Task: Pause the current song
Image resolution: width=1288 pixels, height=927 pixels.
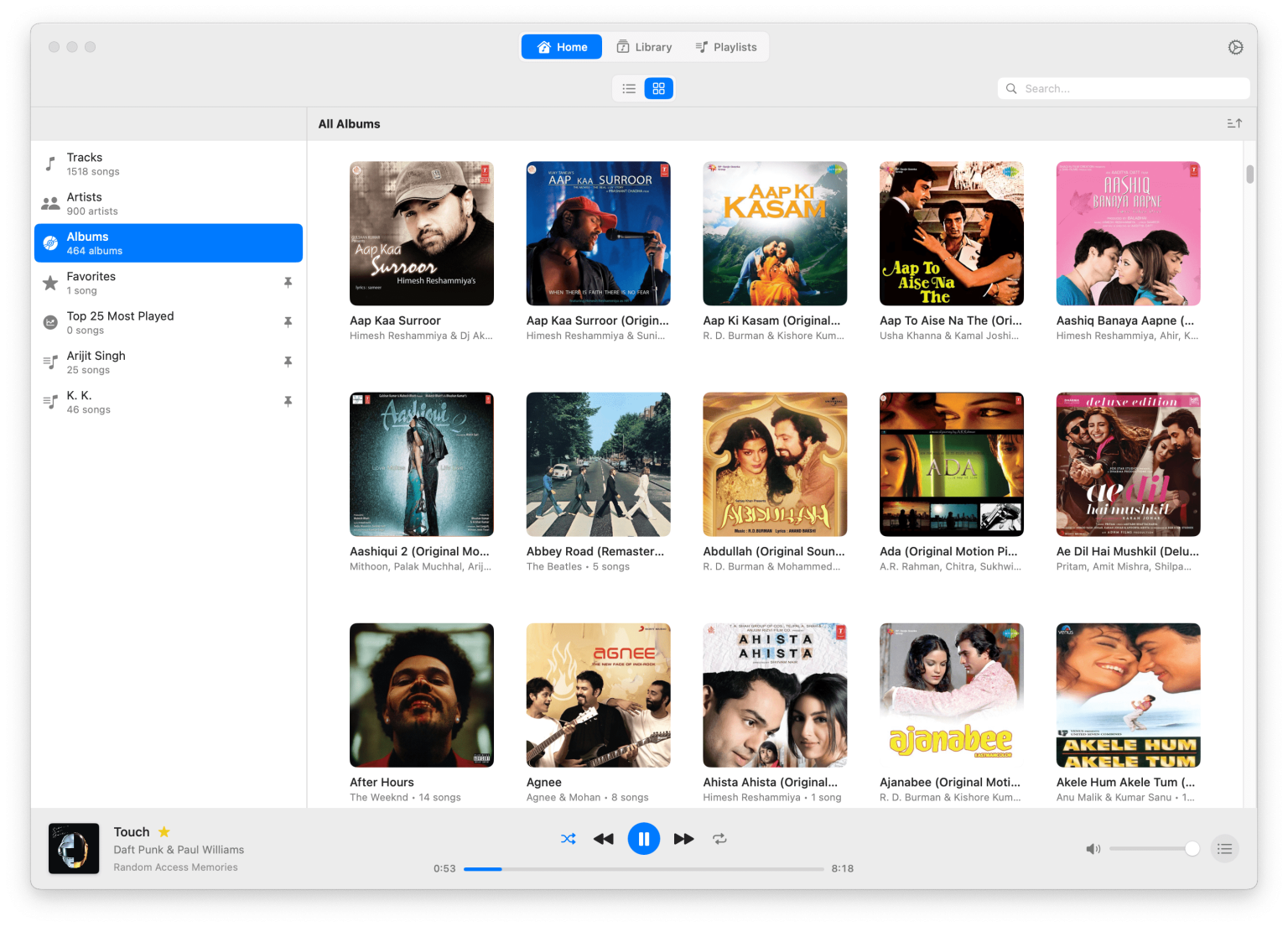Action: point(644,839)
